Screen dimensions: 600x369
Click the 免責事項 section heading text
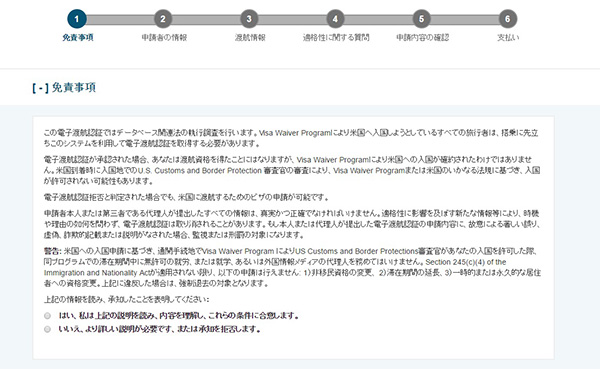click(x=73, y=88)
